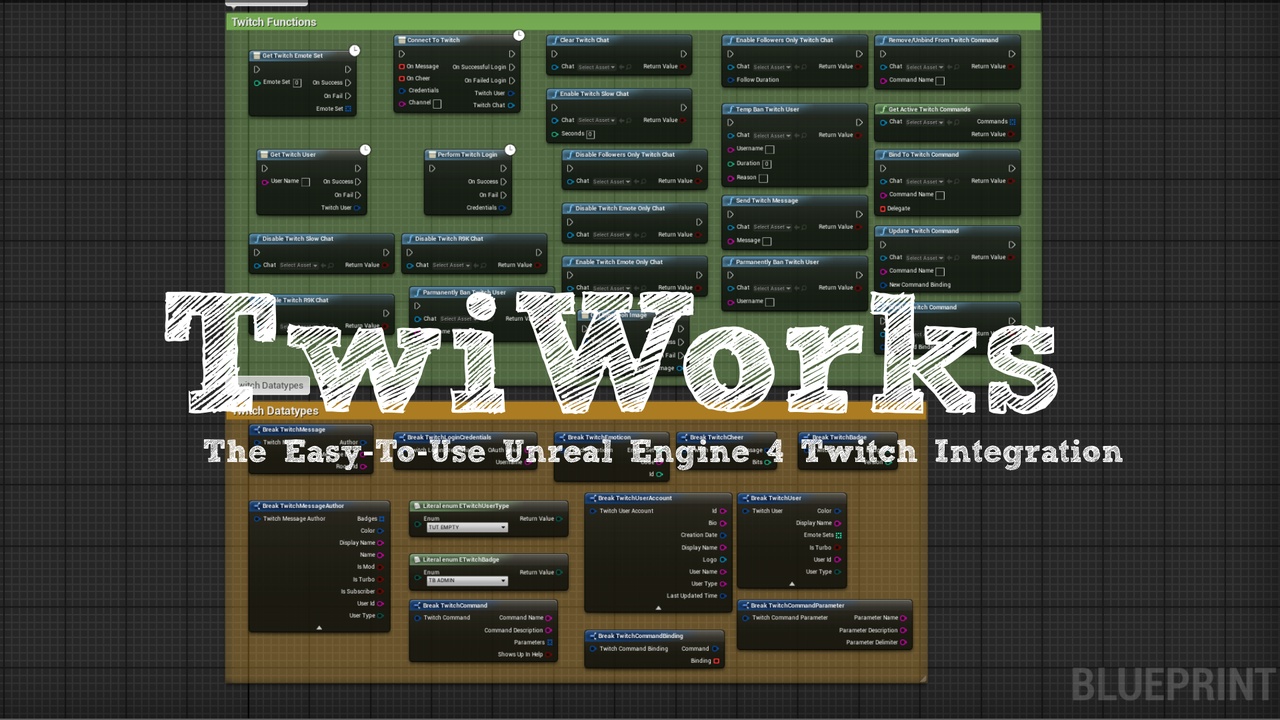This screenshot has width=1280, height=720.
Task: Click Parameters array pin on Break TwitchCommand
Action: [x=550, y=642]
